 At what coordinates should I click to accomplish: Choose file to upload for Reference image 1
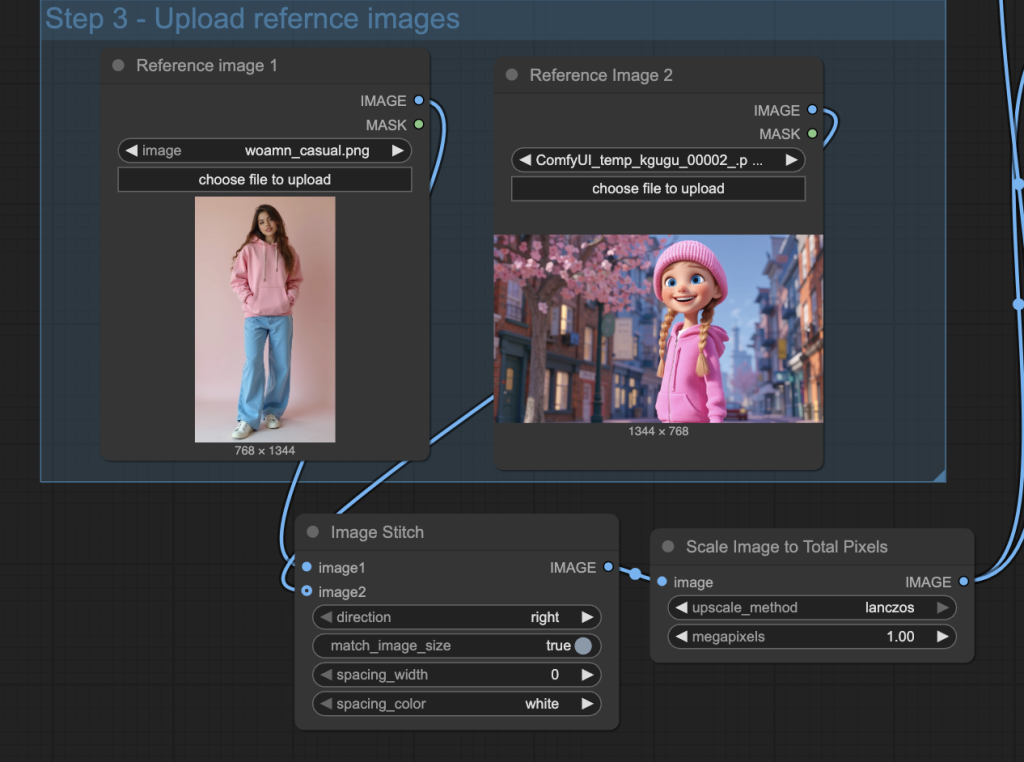pyautogui.click(x=265, y=180)
